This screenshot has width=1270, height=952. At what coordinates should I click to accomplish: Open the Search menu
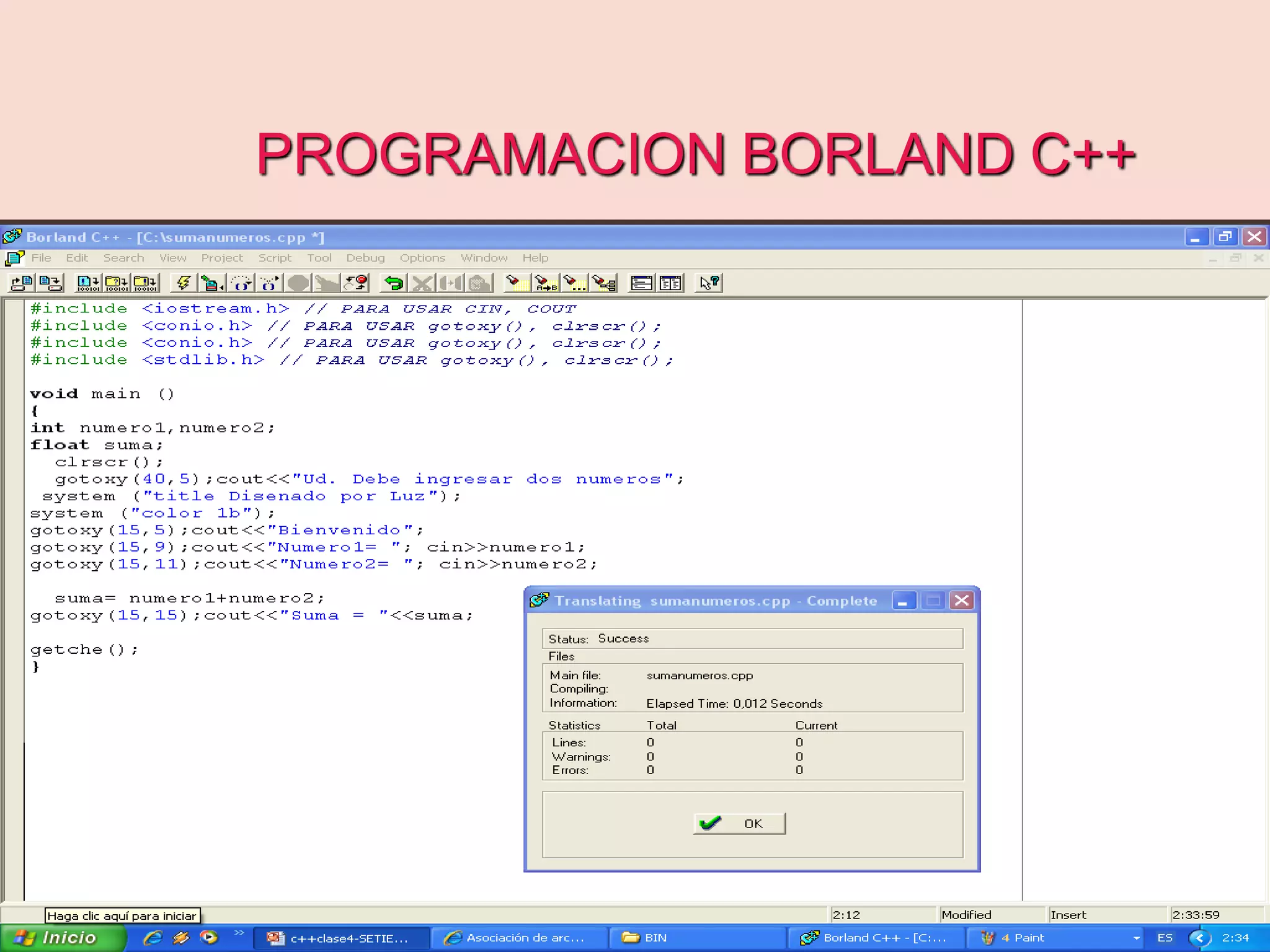[x=123, y=258]
